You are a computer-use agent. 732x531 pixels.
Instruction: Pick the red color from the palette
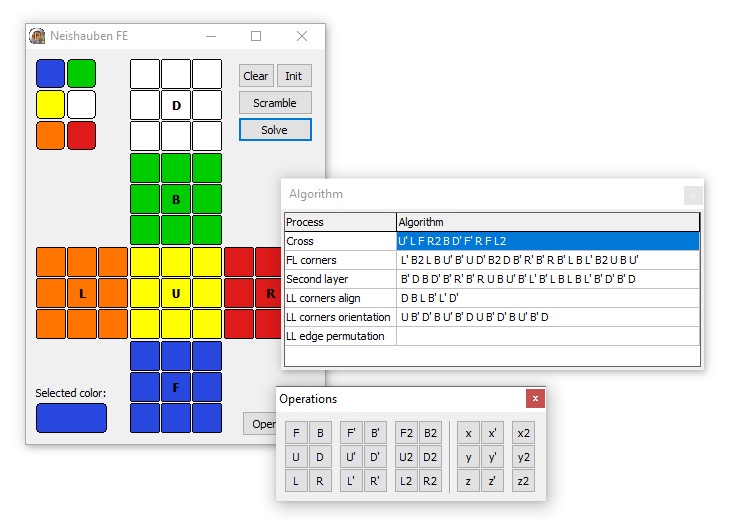(x=82, y=135)
